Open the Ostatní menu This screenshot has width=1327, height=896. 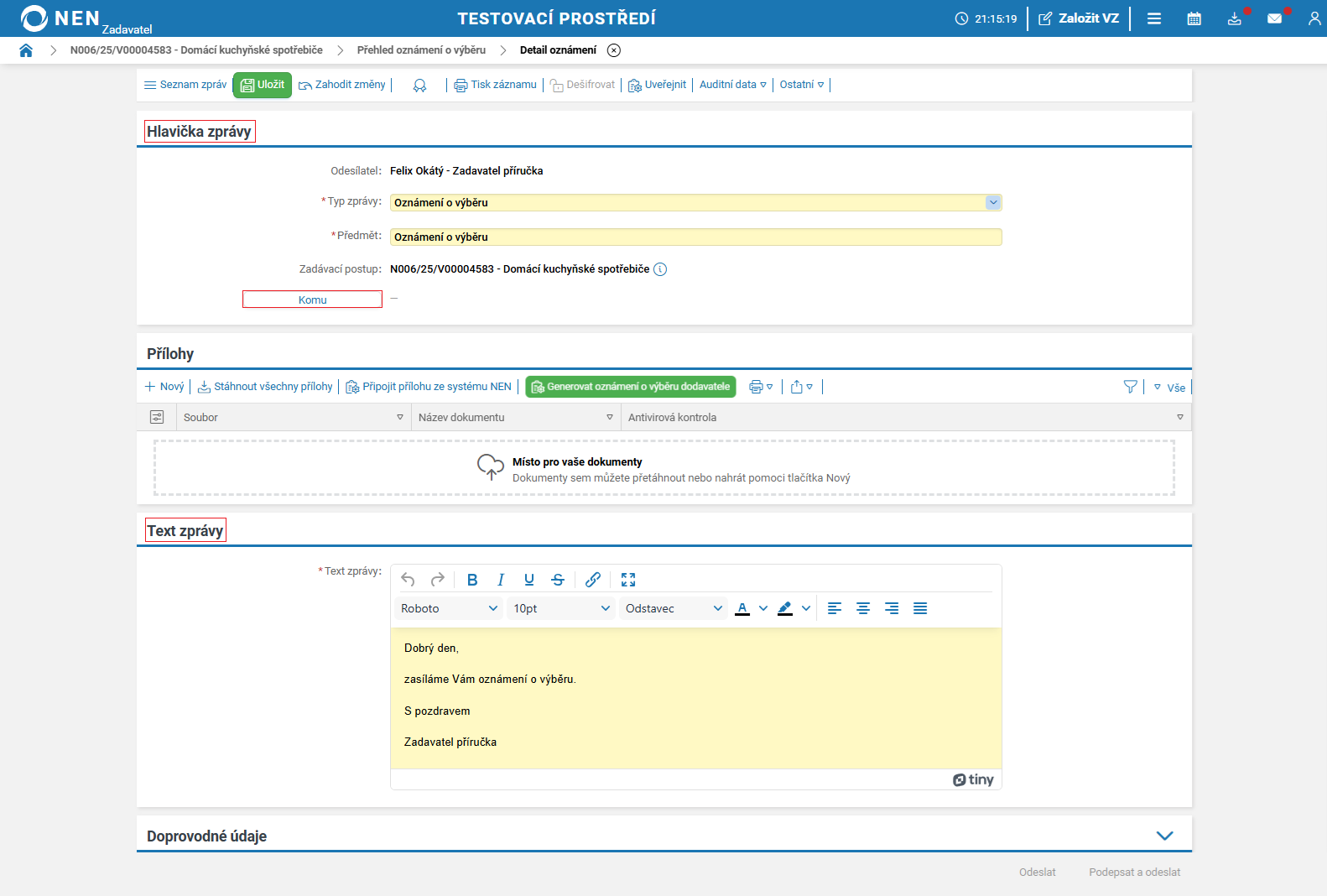pos(801,85)
